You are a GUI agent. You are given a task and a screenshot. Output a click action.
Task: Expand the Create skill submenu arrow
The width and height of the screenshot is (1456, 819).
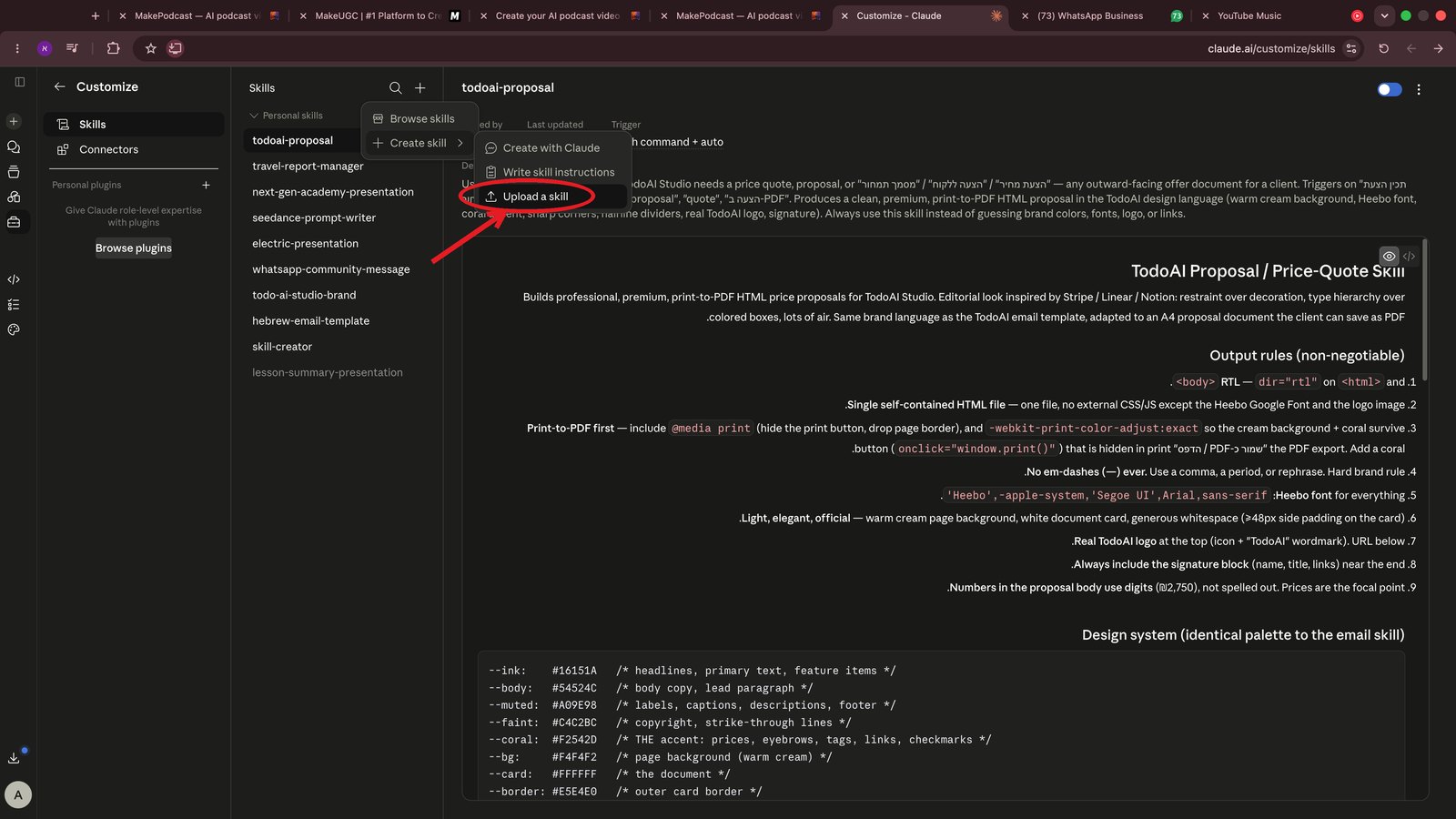[460, 143]
